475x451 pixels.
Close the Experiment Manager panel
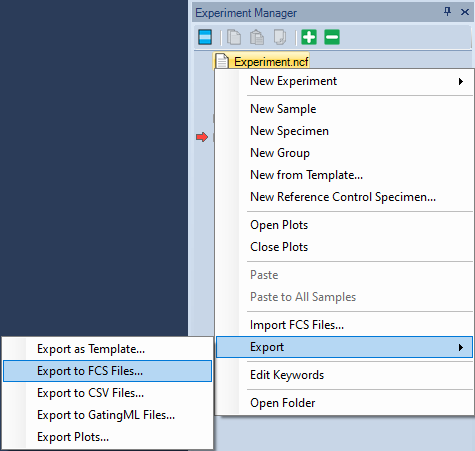(x=465, y=12)
